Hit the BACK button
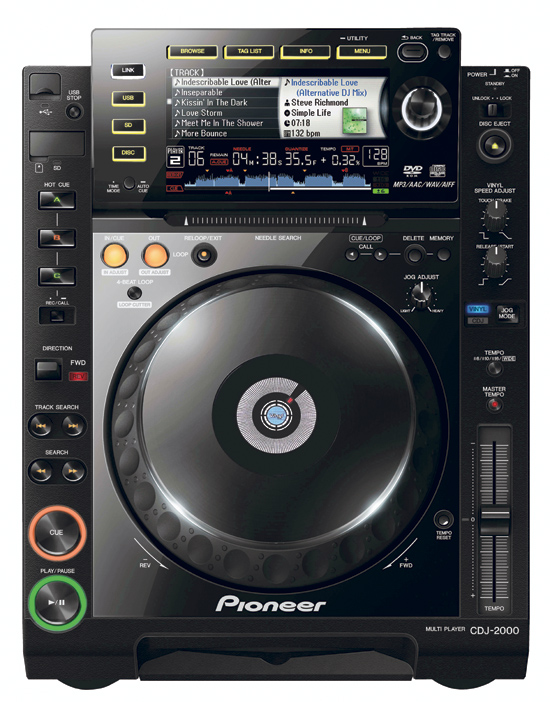The image size is (550, 702). 412,52
